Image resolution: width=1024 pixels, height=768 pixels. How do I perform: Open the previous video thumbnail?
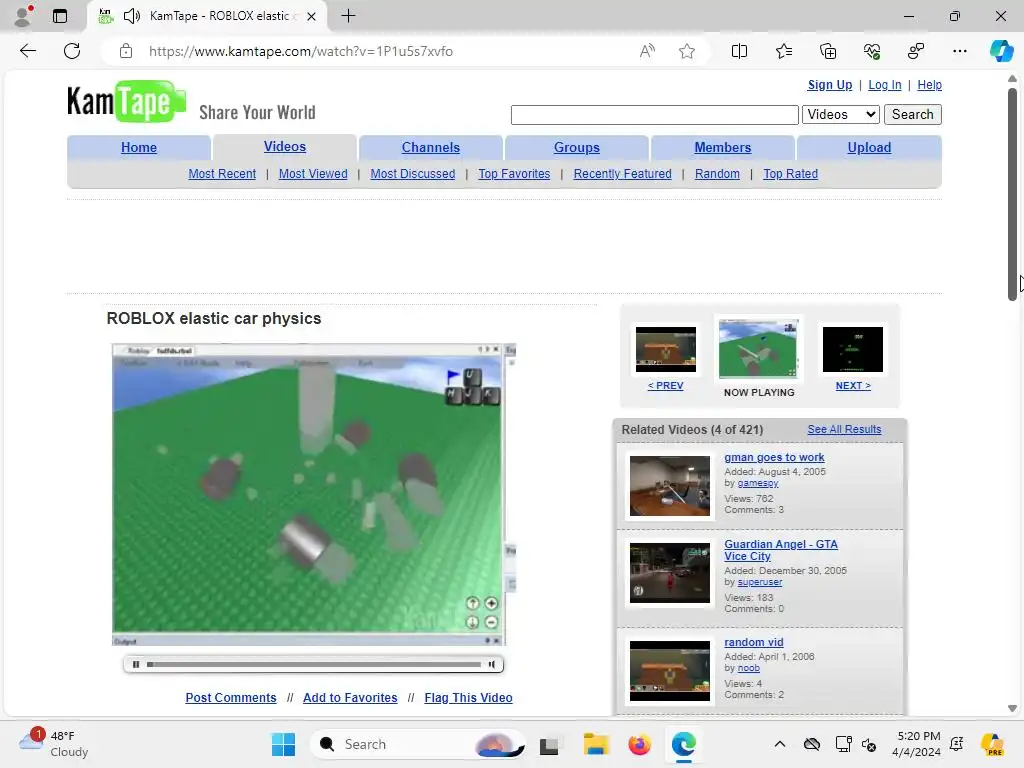665,349
